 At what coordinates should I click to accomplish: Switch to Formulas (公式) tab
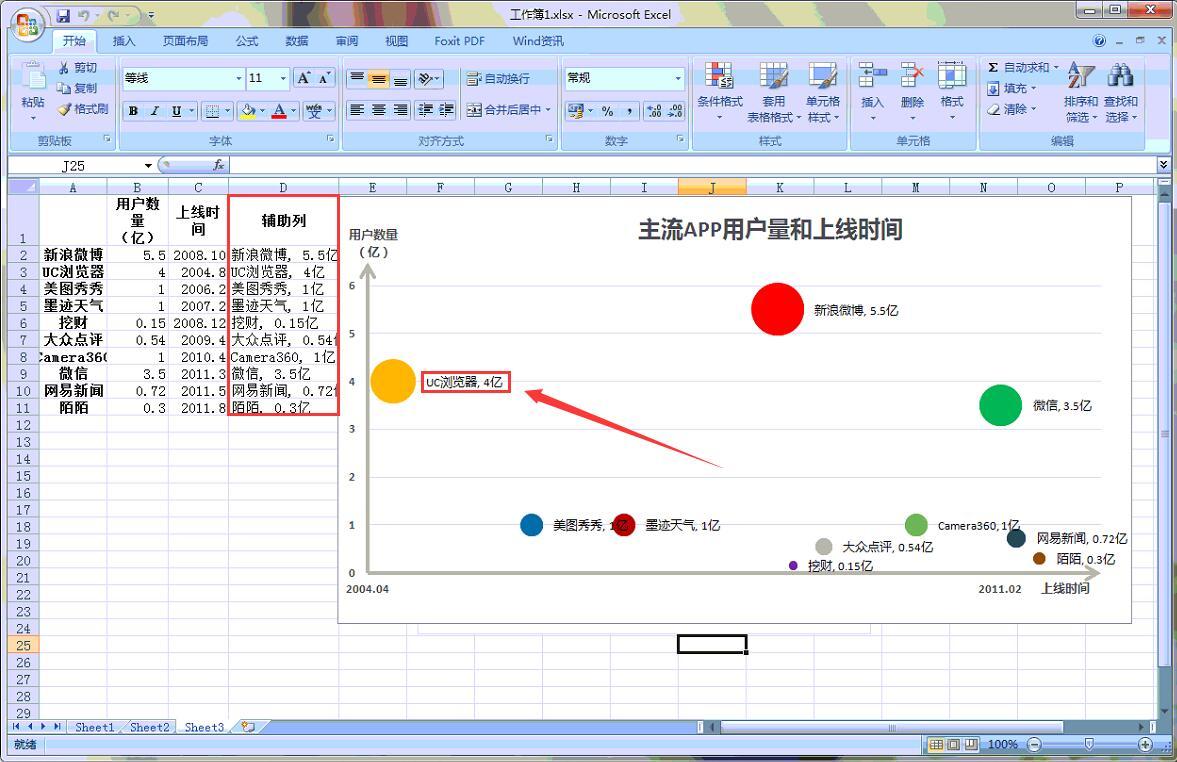click(x=246, y=41)
